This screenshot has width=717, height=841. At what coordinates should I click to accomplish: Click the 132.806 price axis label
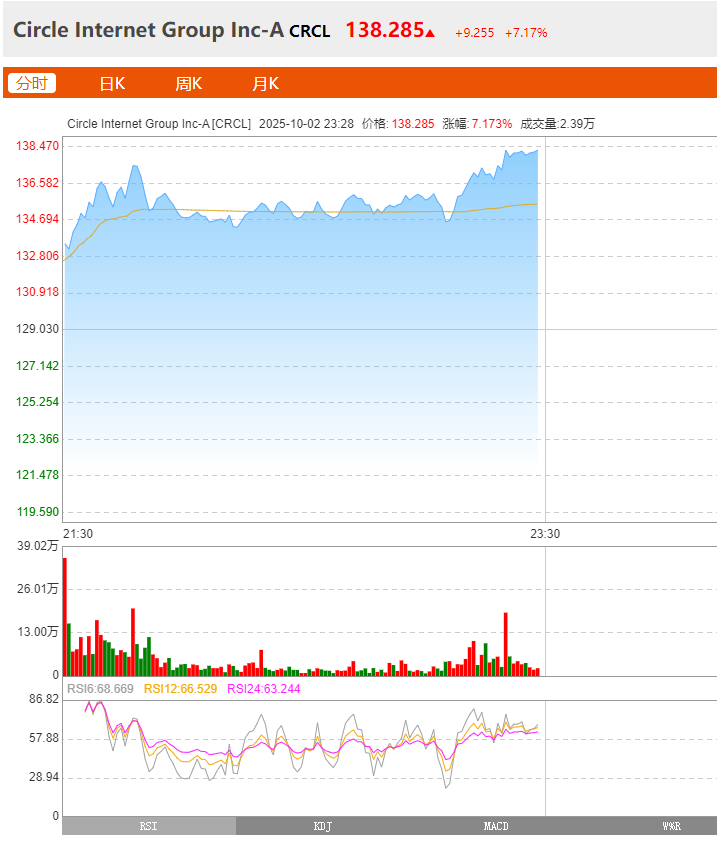[x=38, y=256]
